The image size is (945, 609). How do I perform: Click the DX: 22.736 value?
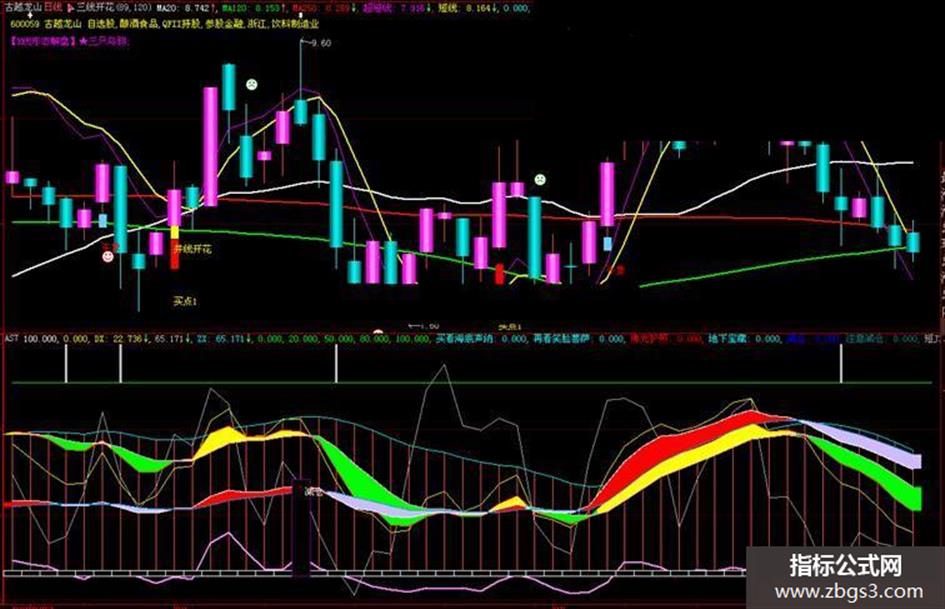pos(120,339)
